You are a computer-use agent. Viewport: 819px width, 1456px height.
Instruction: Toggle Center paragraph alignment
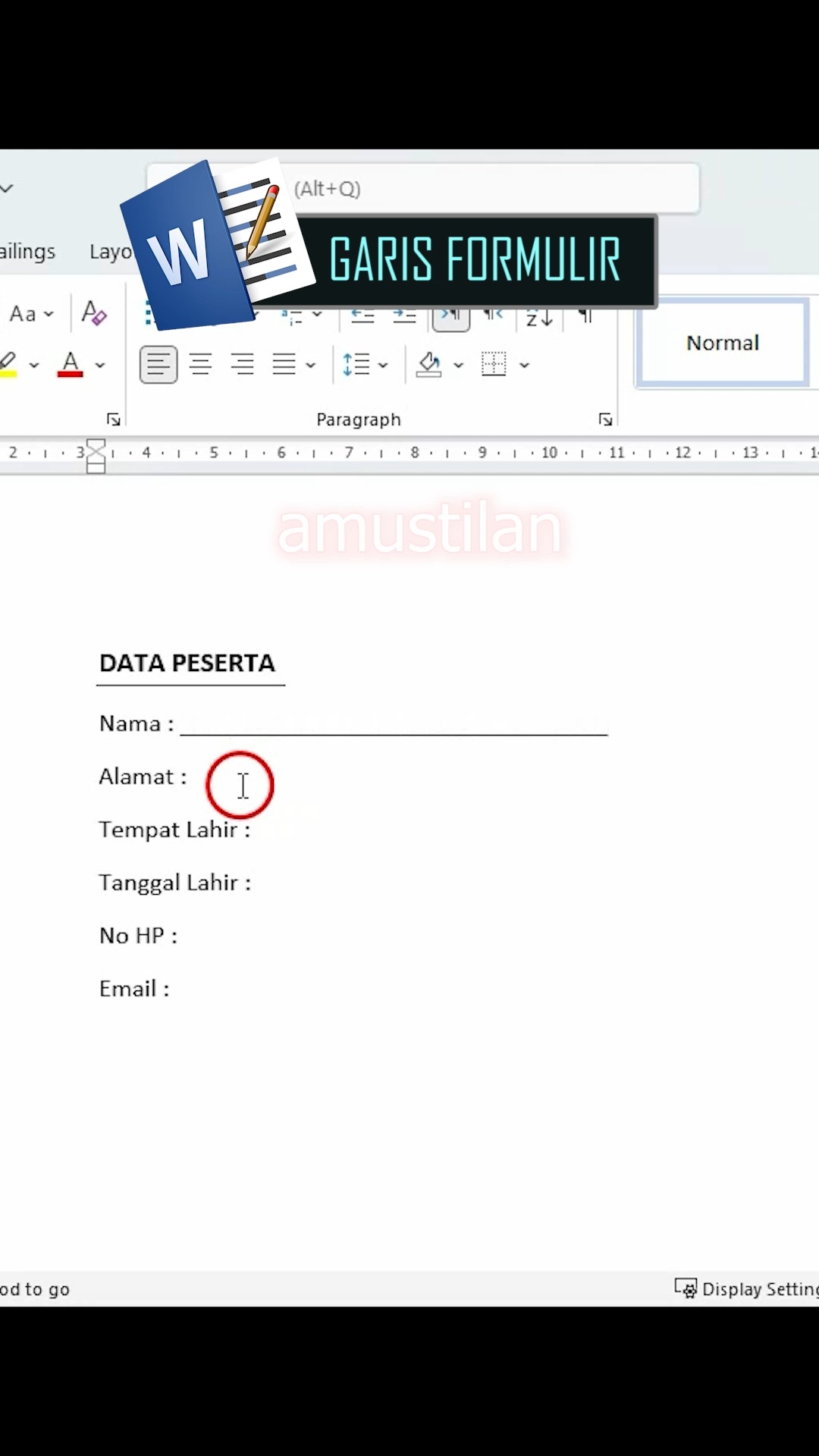[200, 365]
